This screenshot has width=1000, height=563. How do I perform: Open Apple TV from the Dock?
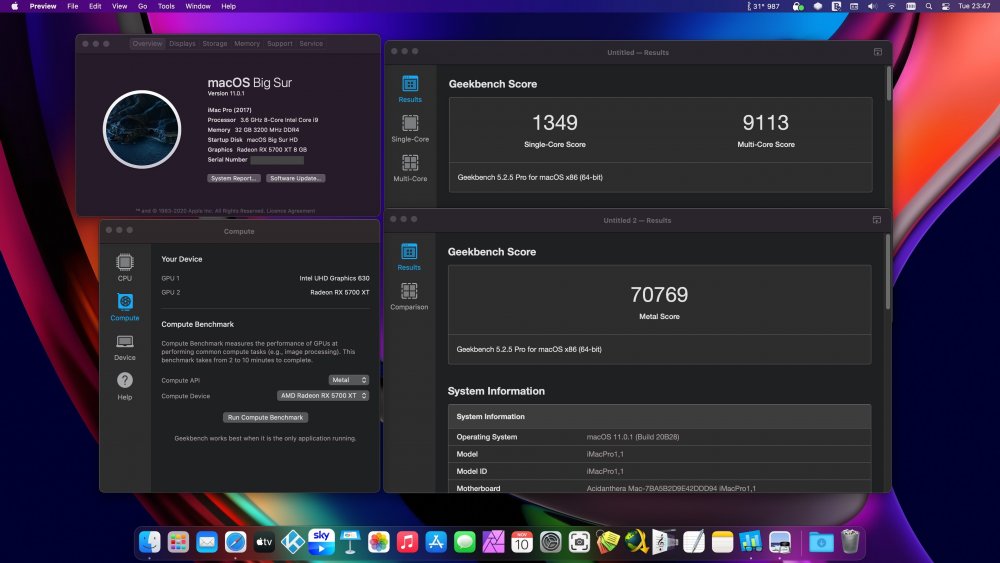[x=264, y=542]
